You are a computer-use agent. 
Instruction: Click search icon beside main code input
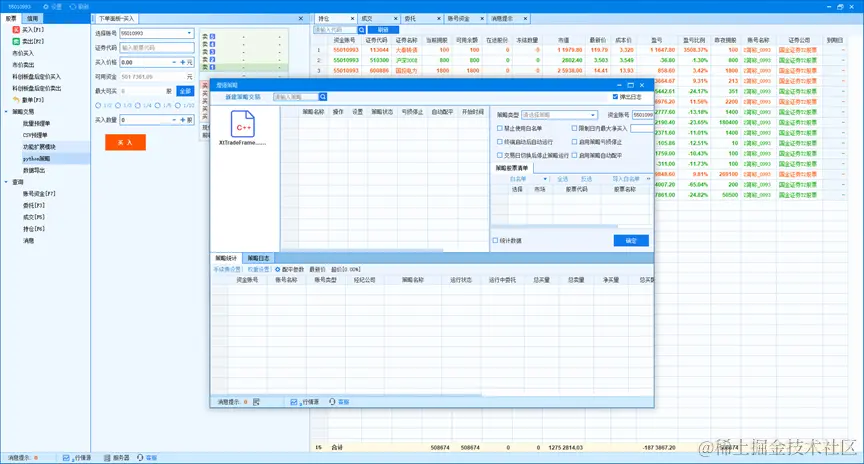(x=361, y=30)
